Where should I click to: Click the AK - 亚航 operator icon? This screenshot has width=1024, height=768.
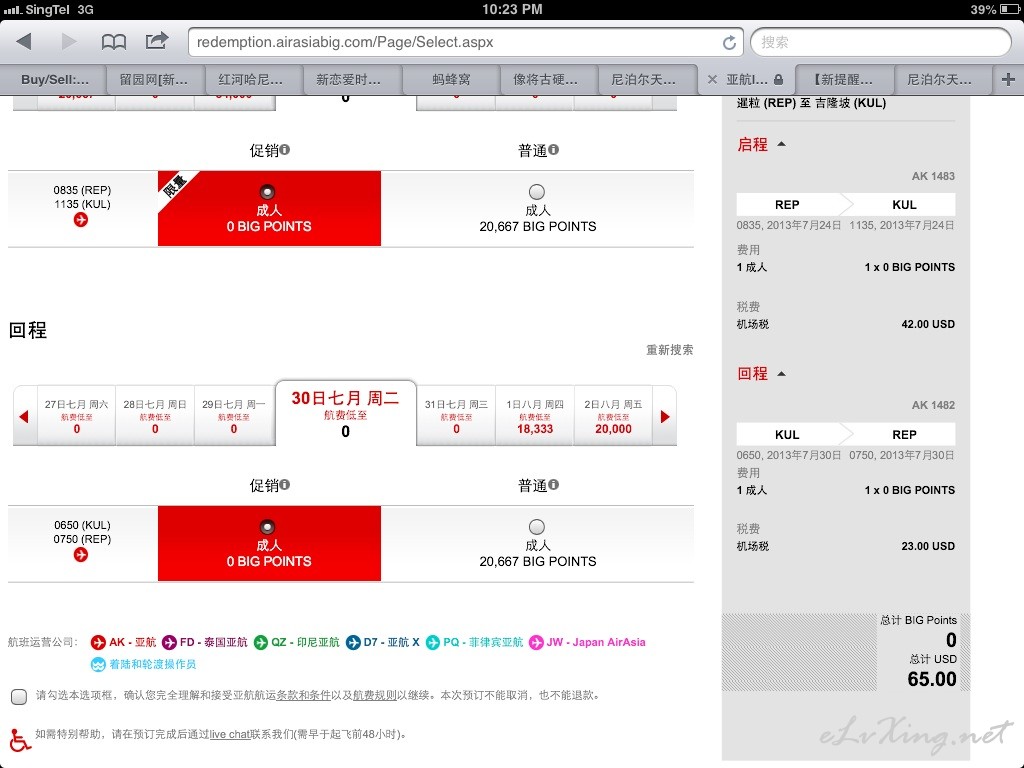point(98,643)
